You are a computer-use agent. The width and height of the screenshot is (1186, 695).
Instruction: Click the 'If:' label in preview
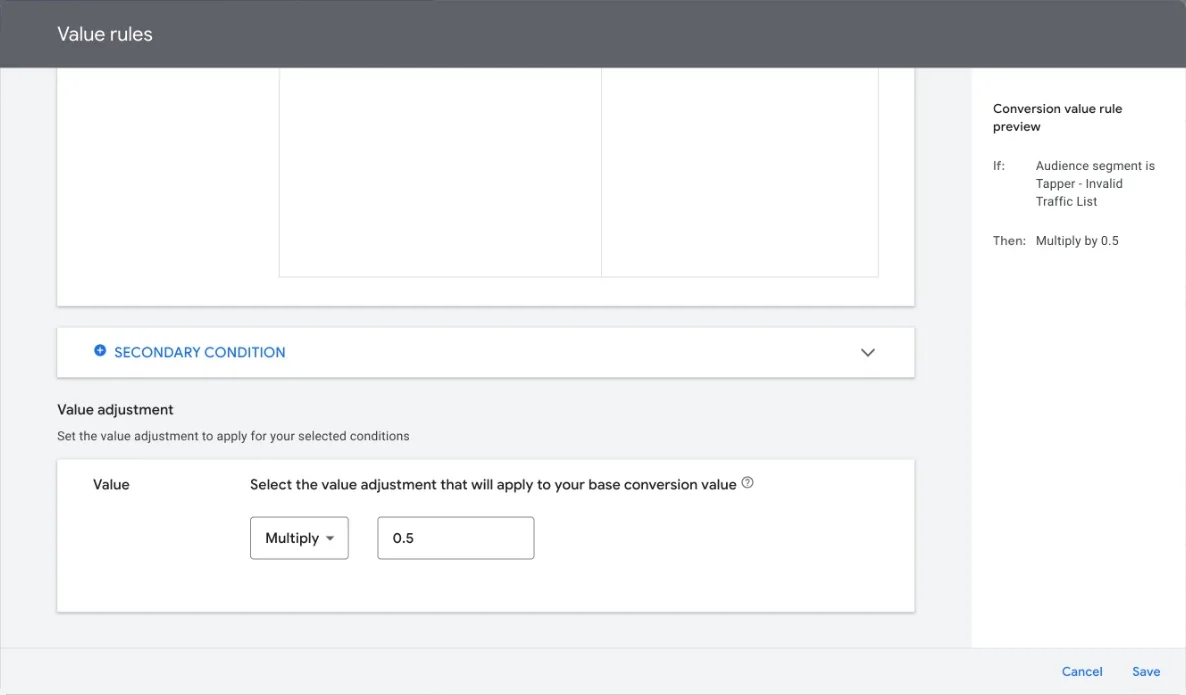pyautogui.click(x=999, y=166)
